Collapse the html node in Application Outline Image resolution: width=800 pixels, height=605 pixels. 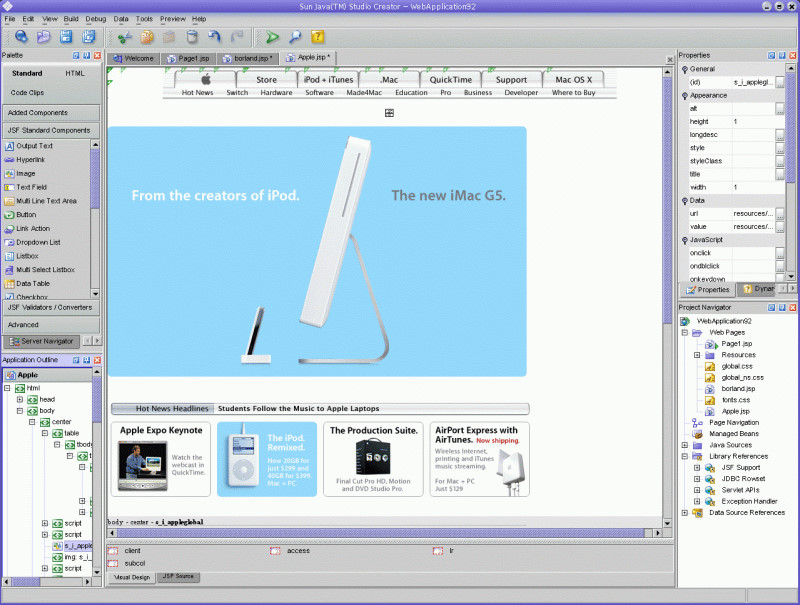(x=7, y=388)
